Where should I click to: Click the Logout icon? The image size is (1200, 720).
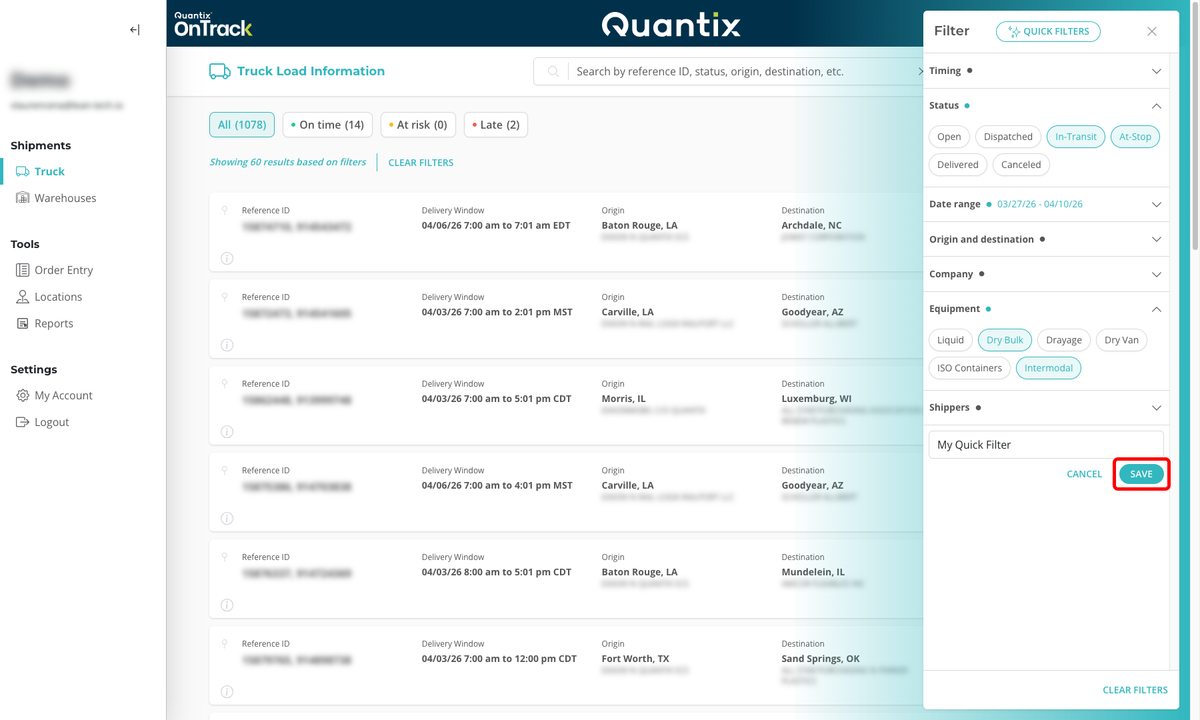coord(22,421)
